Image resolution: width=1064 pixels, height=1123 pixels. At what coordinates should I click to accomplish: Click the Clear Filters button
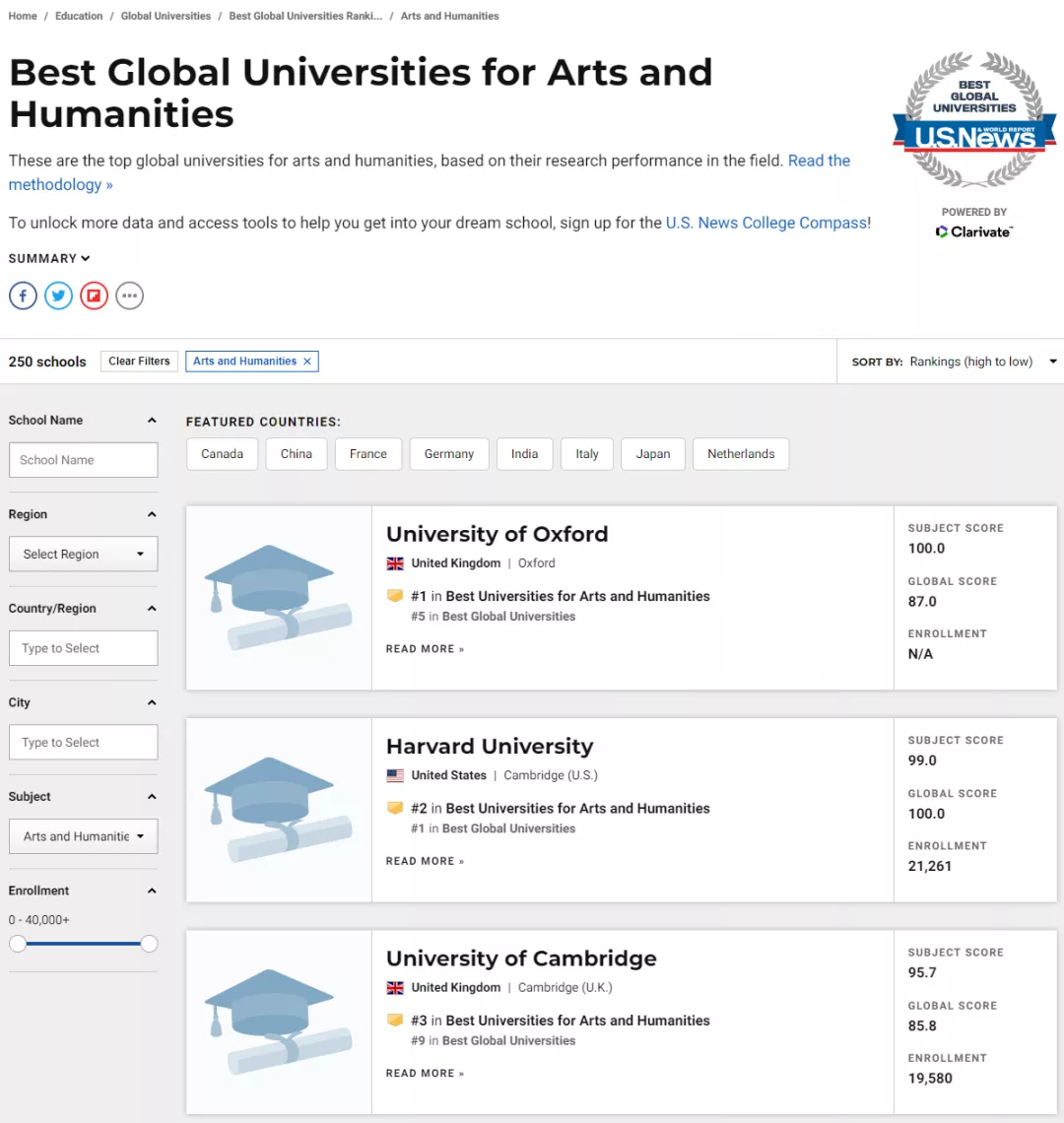(139, 361)
